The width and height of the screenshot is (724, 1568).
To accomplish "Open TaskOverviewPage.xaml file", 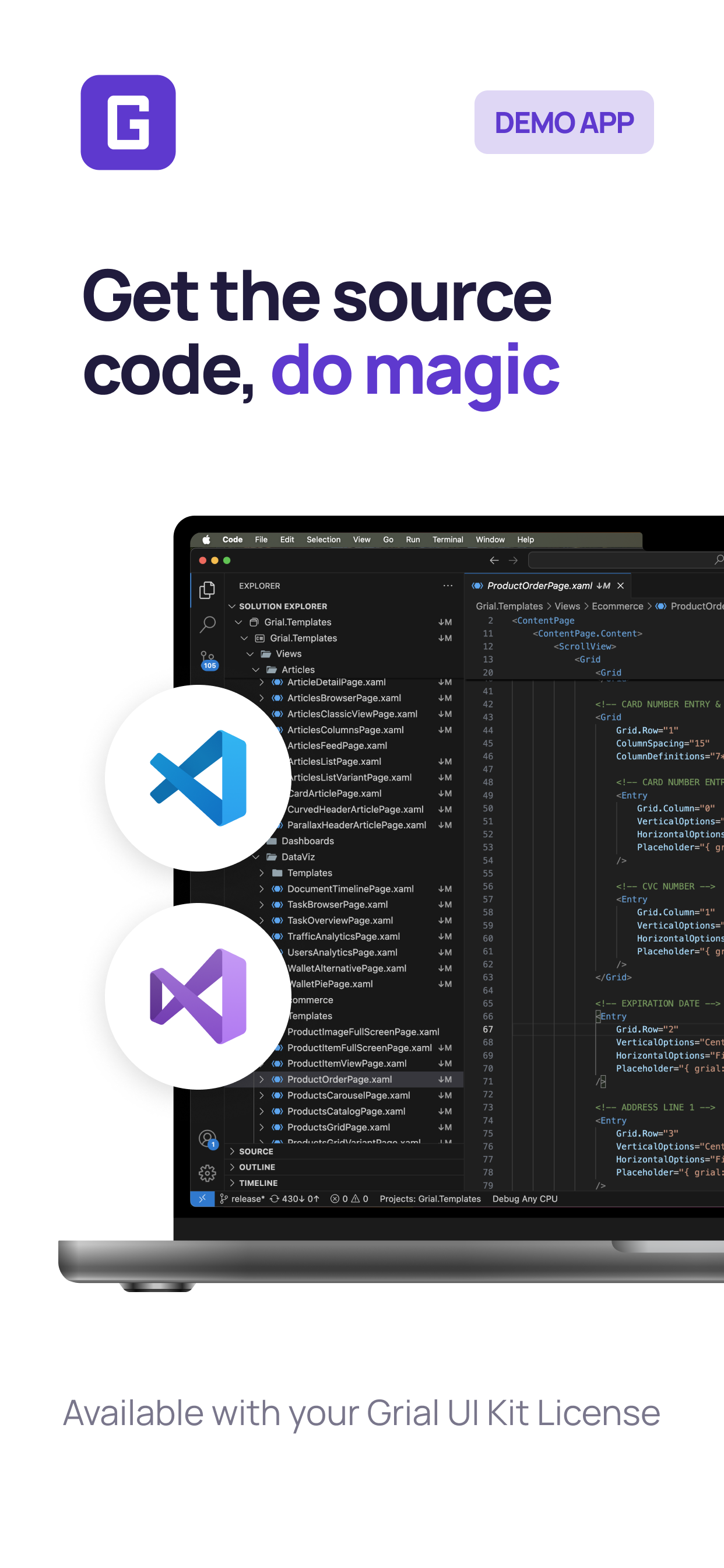I will (340, 921).
